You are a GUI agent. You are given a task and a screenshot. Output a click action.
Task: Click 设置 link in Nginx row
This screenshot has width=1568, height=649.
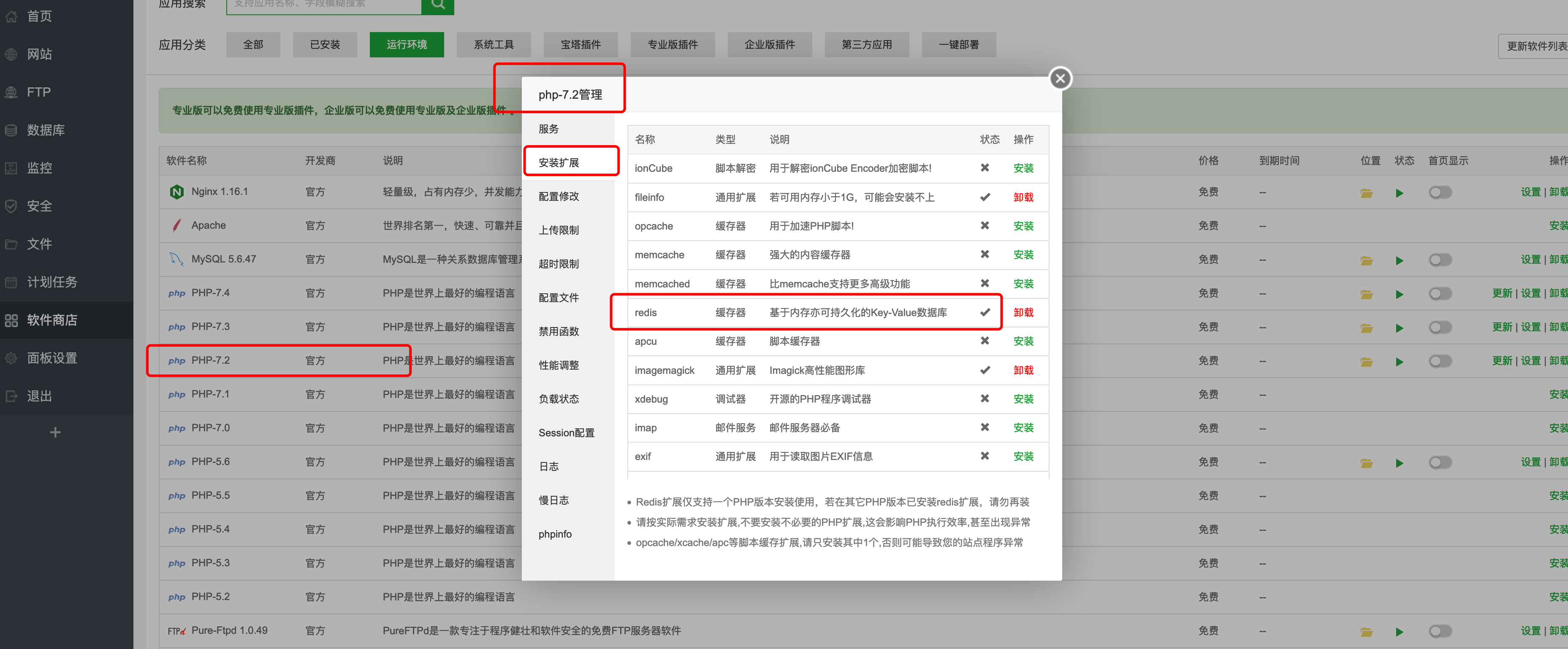(x=1530, y=192)
